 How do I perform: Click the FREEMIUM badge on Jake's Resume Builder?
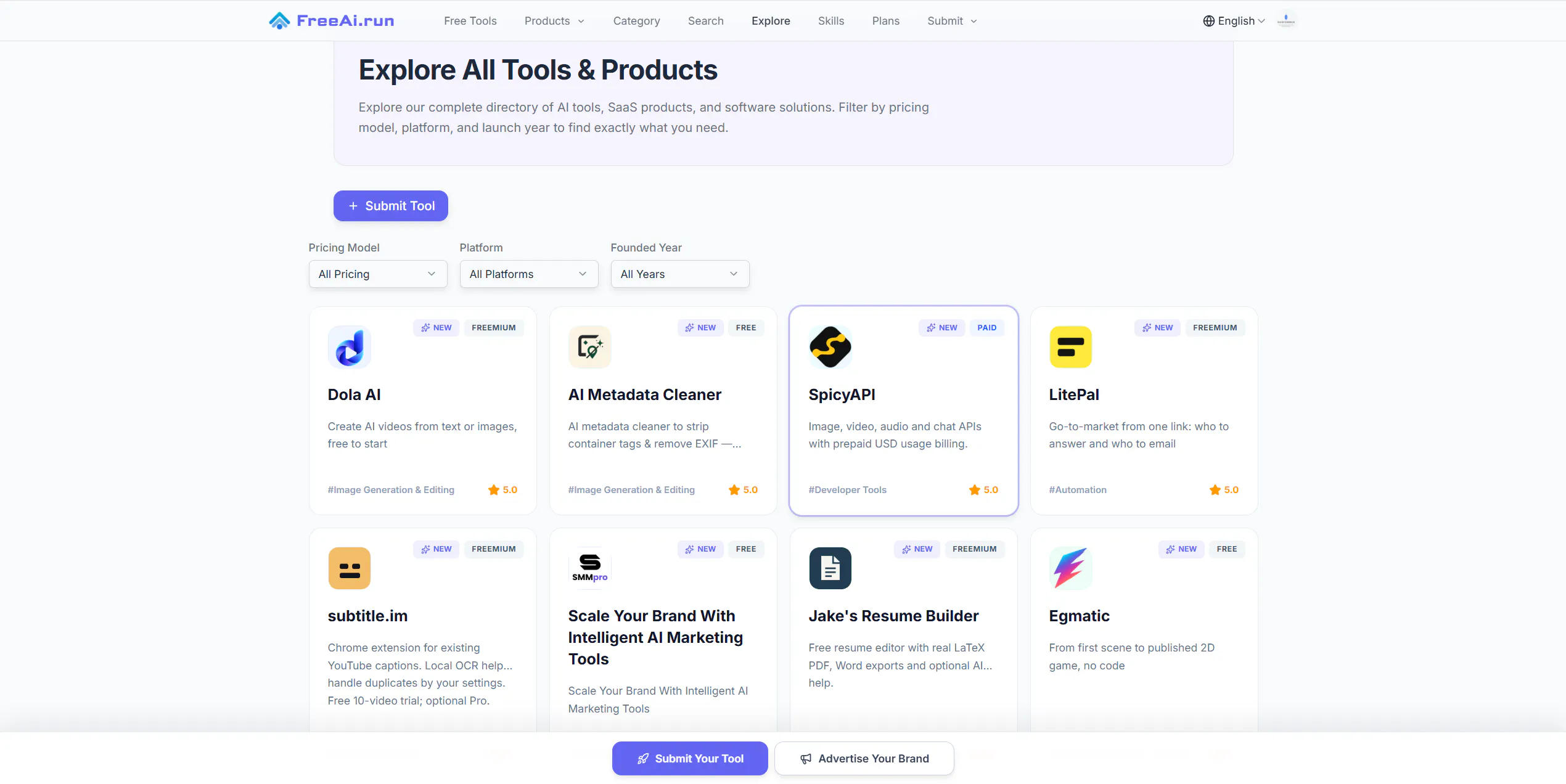975,549
